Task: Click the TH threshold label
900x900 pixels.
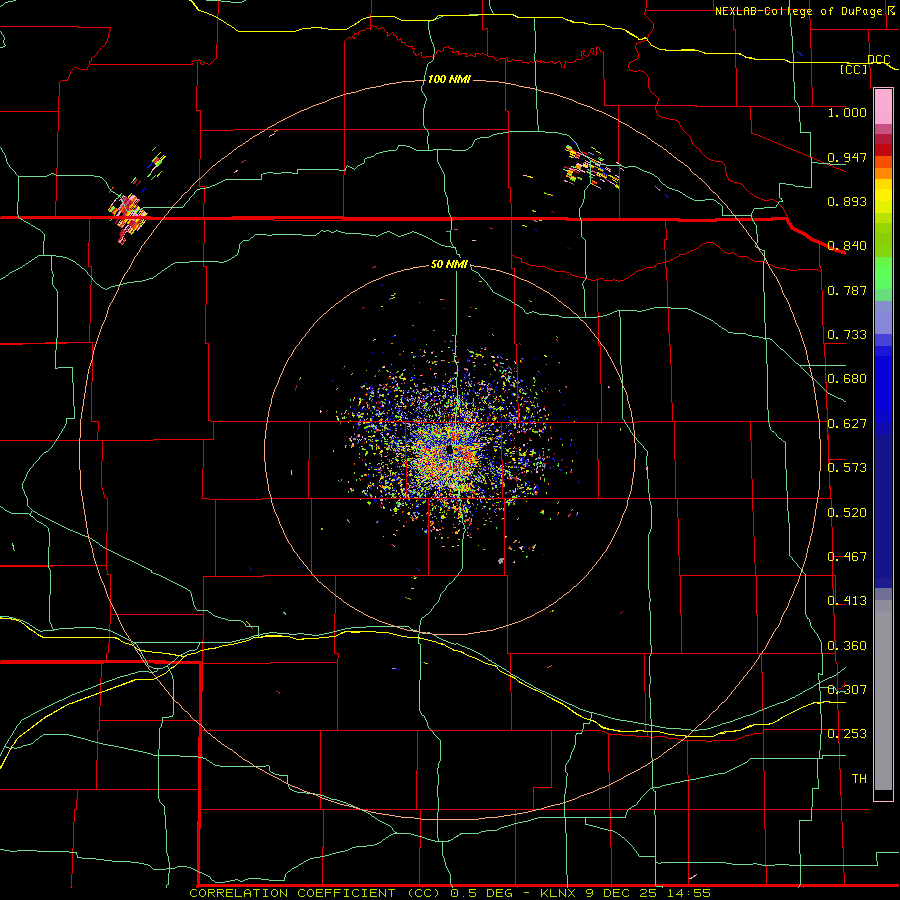Action: [859, 779]
